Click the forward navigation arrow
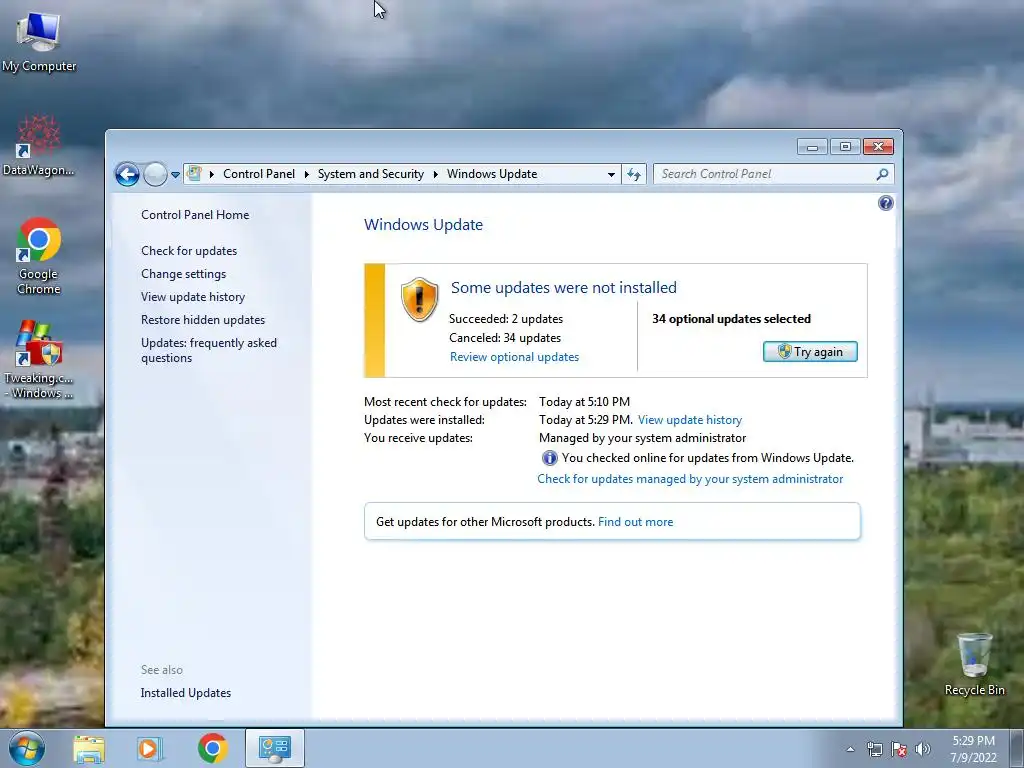Viewport: 1024px width, 768px height. [155, 174]
